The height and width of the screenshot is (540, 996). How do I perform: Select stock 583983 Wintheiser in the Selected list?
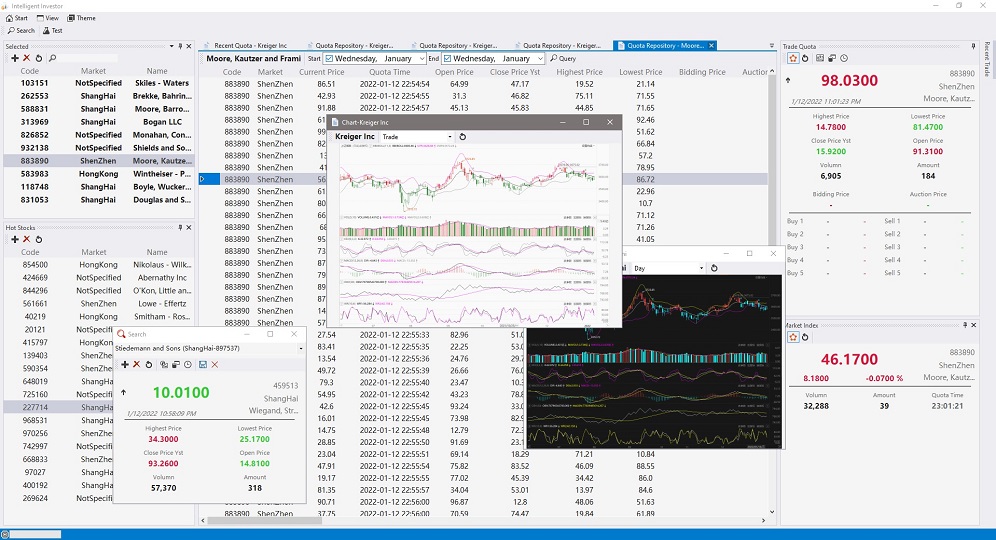[x=99, y=174]
